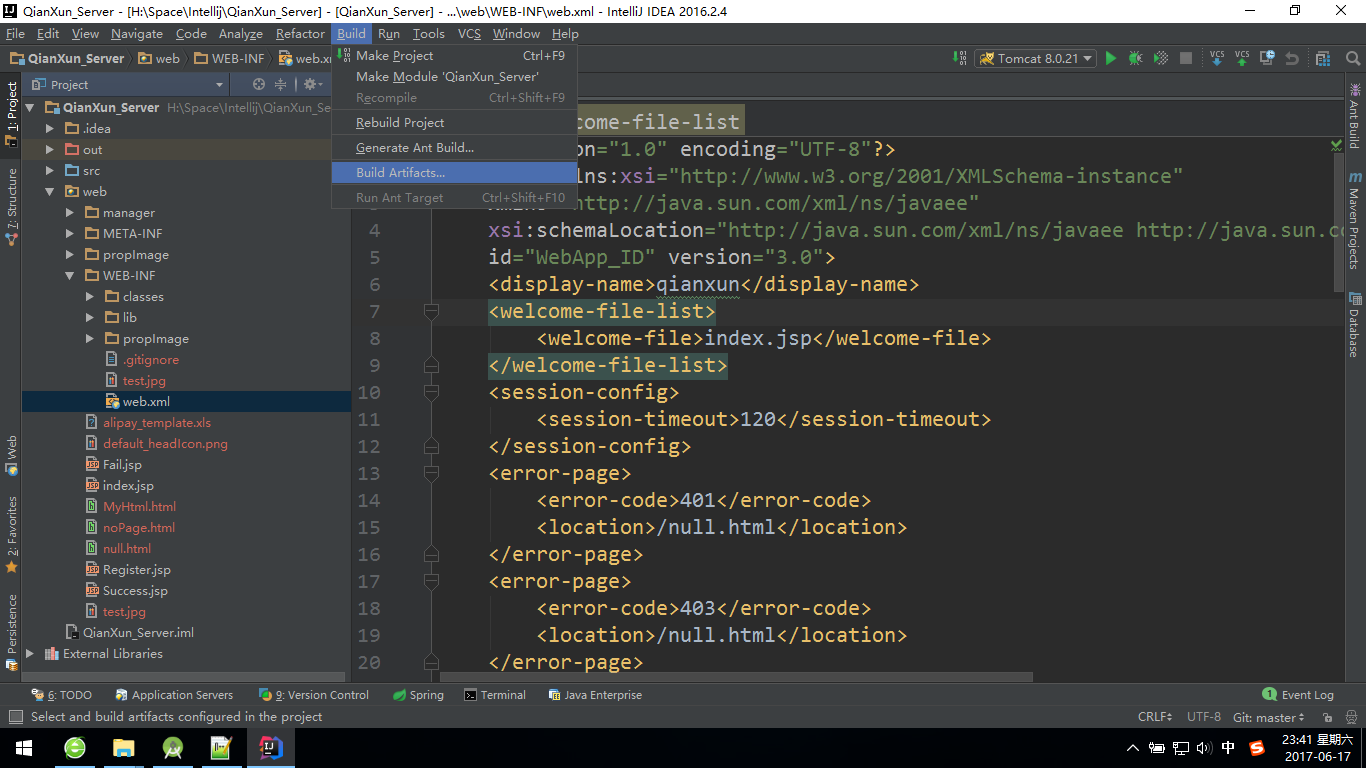1366x768 pixels.
Task: Open the Git: master branch menu
Action: point(1268,717)
